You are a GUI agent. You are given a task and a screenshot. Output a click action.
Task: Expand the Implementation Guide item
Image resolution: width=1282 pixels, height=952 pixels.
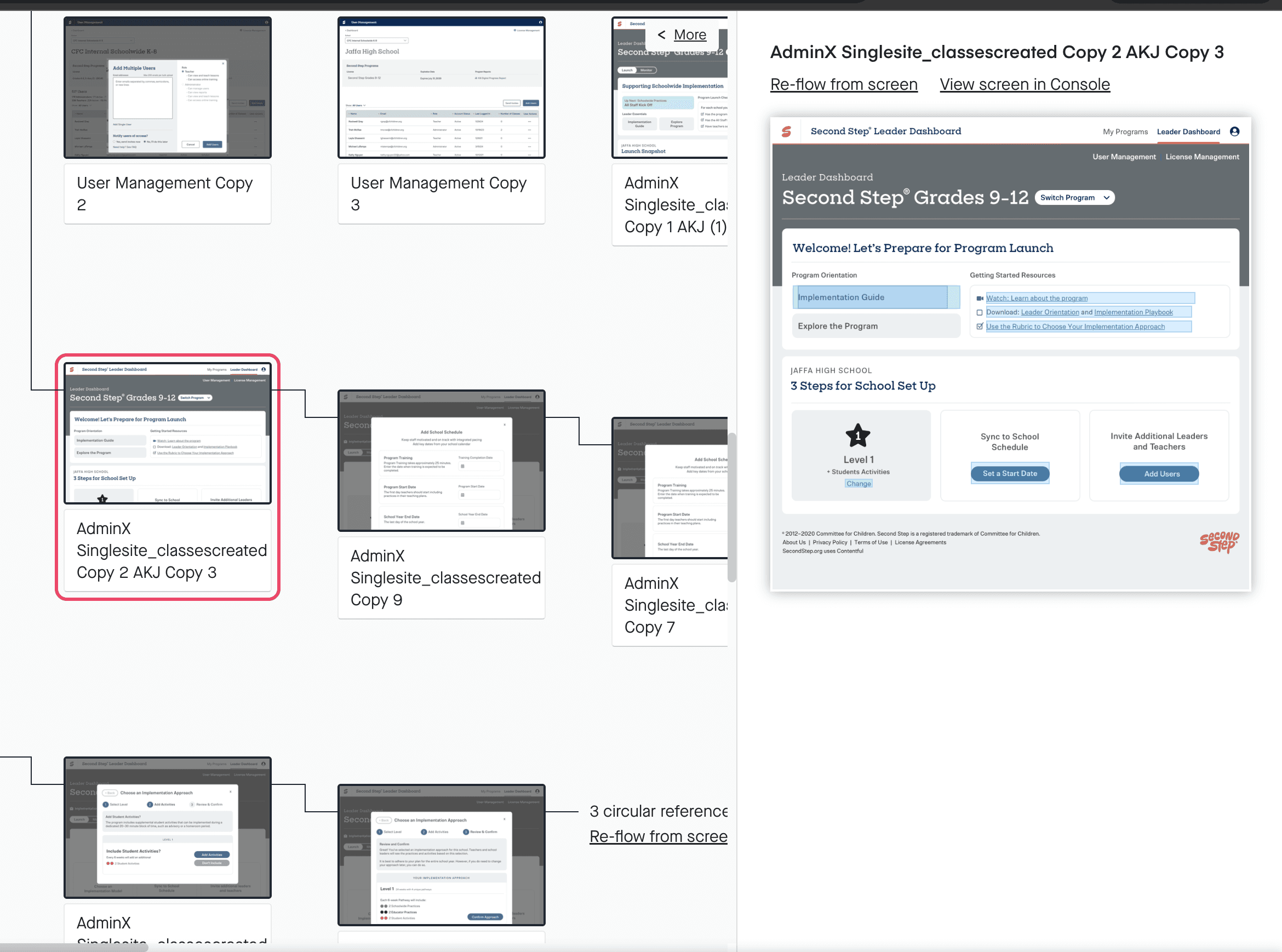(x=871, y=297)
